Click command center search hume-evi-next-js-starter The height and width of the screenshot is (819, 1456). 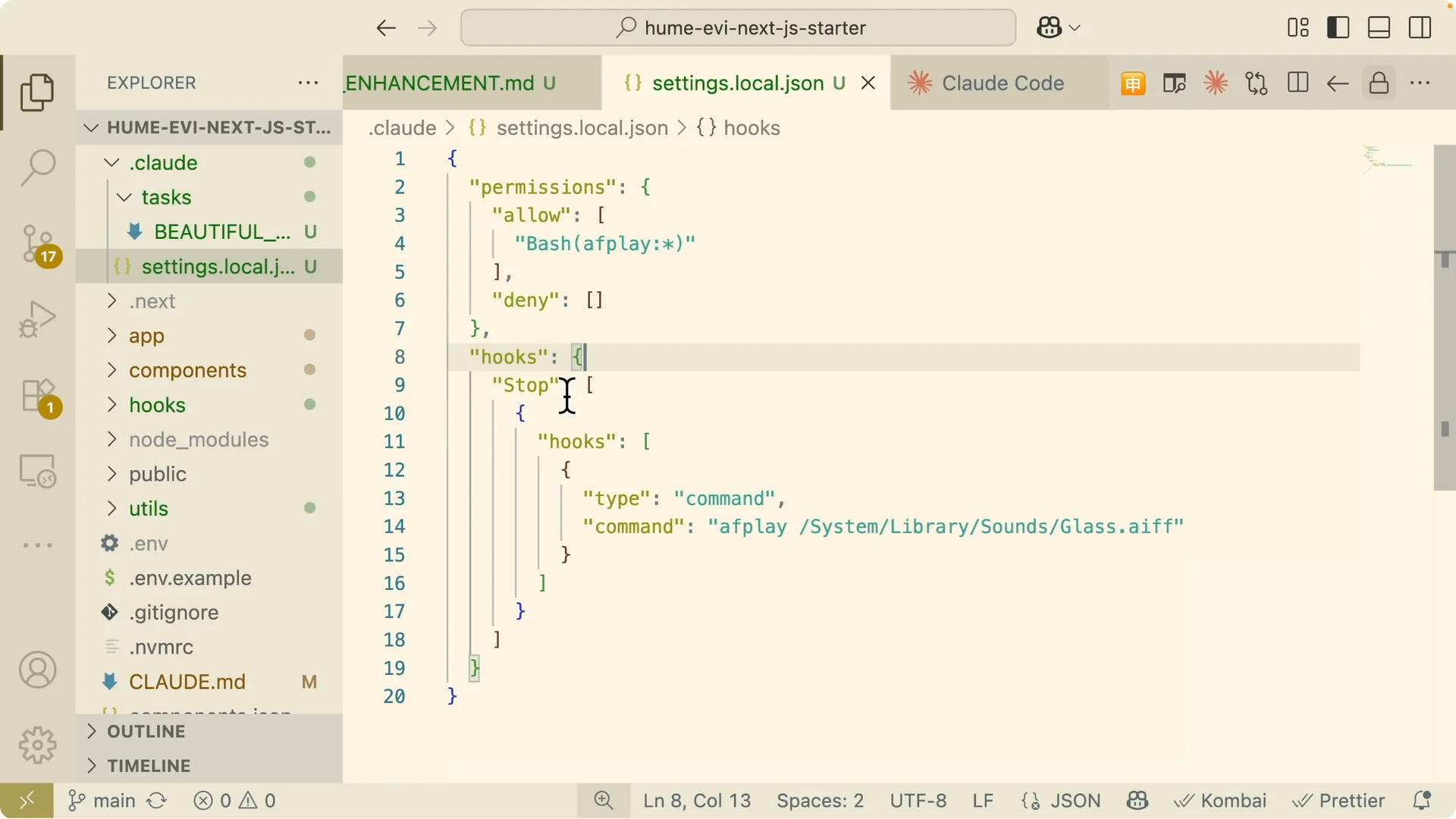(x=738, y=28)
